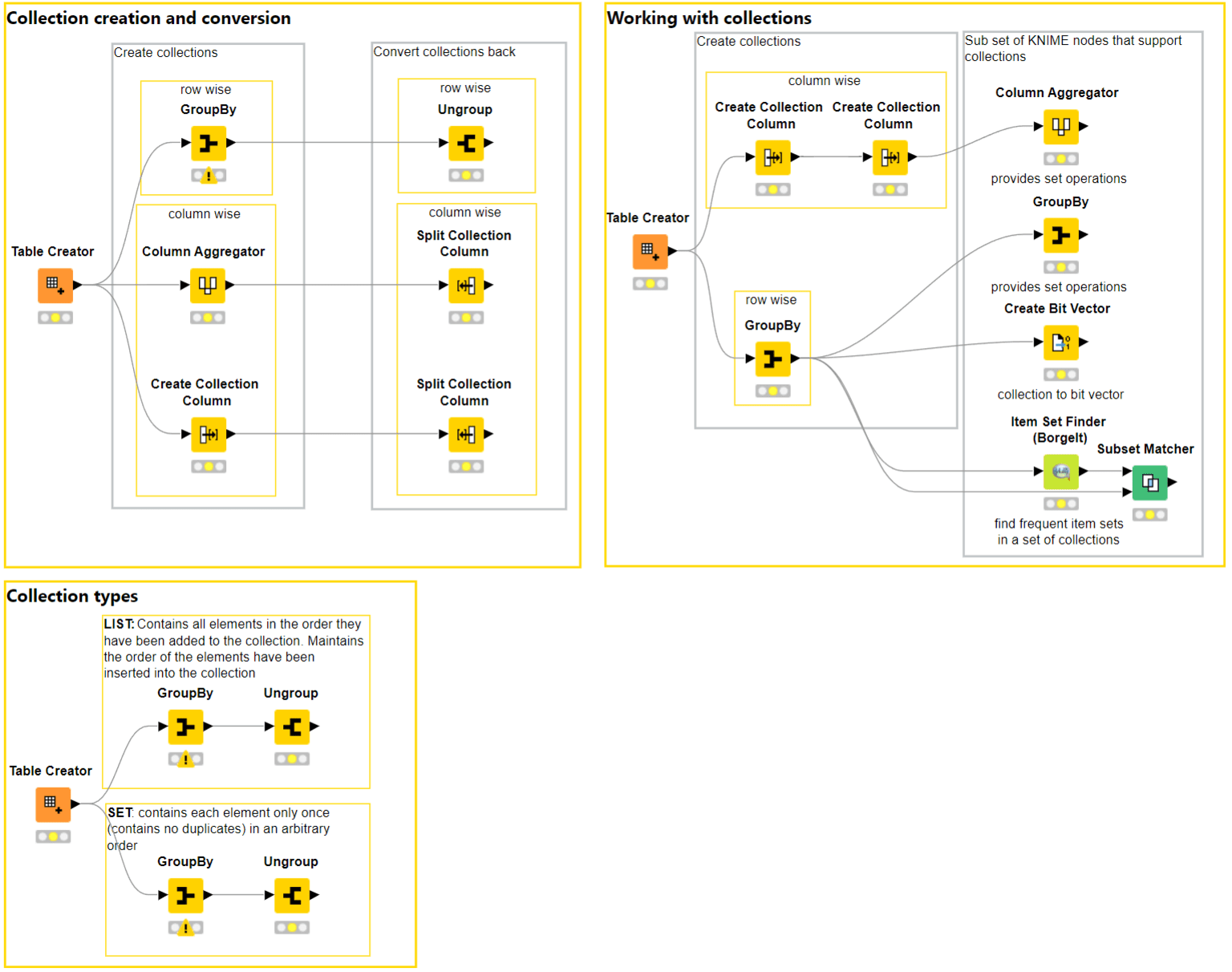Click 'collection to bit vector' node description
This screenshot has height=972, width=1232.
click(x=1060, y=395)
